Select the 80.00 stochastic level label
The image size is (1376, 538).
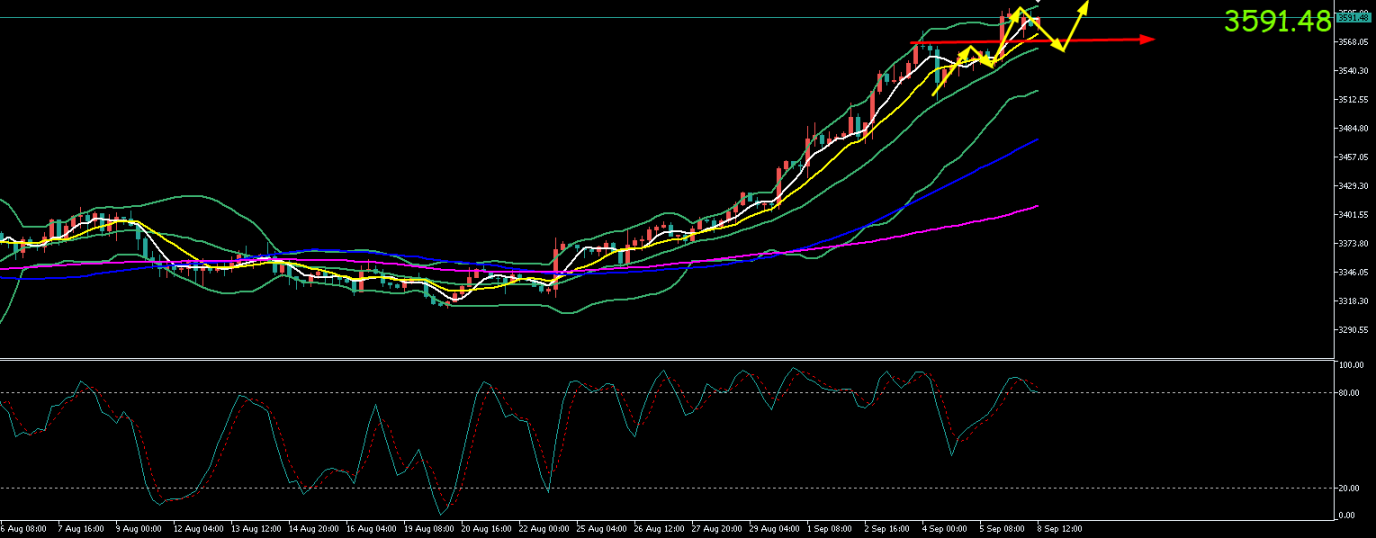[x=1349, y=393]
